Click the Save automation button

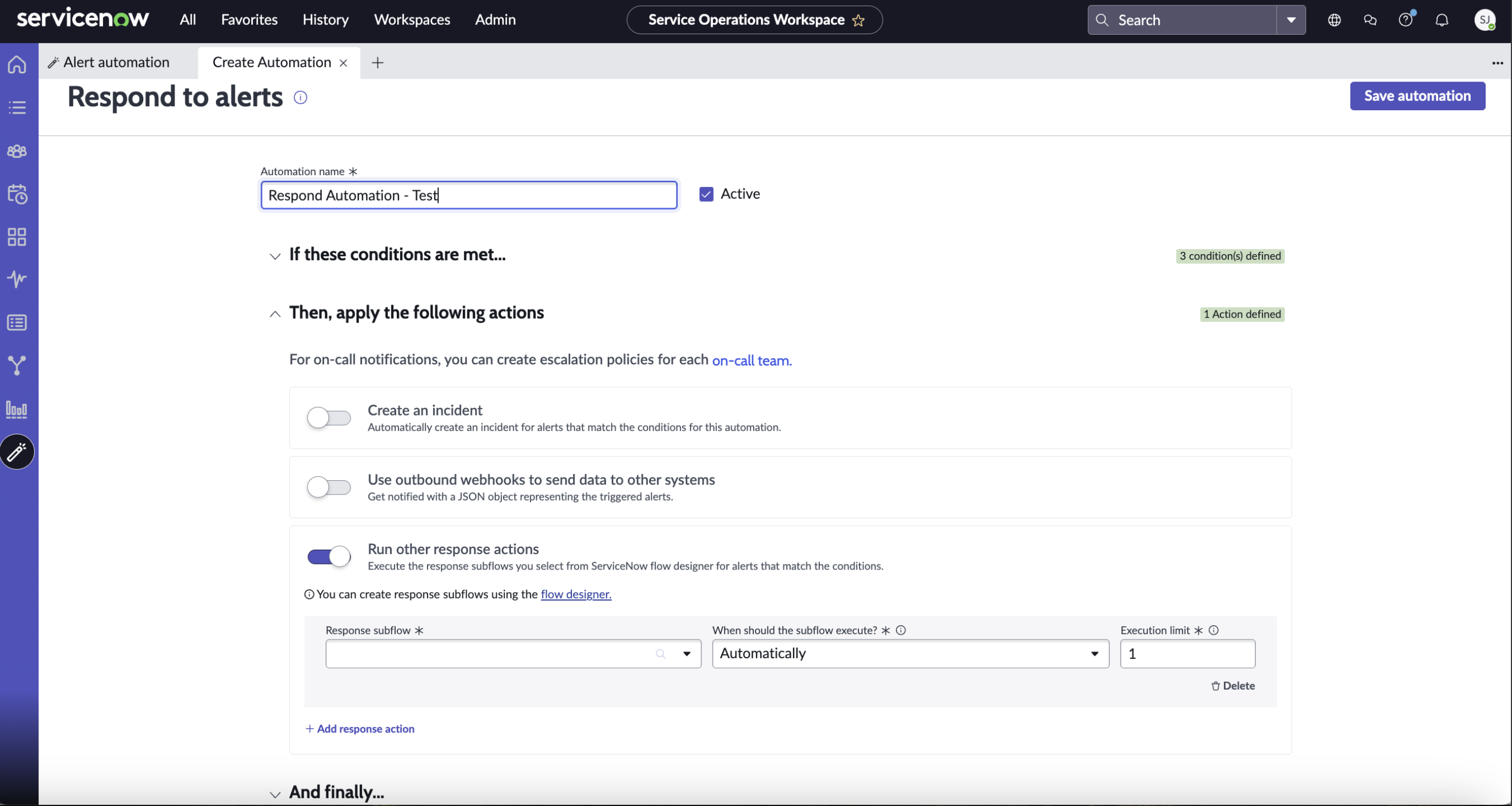tap(1417, 96)
